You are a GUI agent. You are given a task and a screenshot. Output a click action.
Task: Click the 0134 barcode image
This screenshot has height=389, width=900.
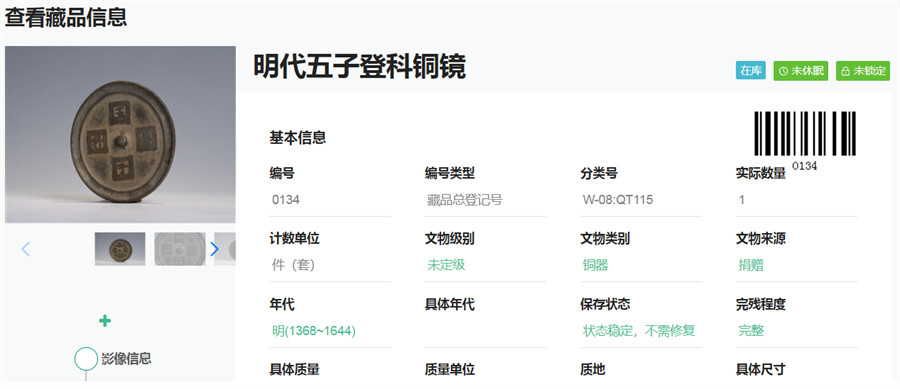[805, 141]
